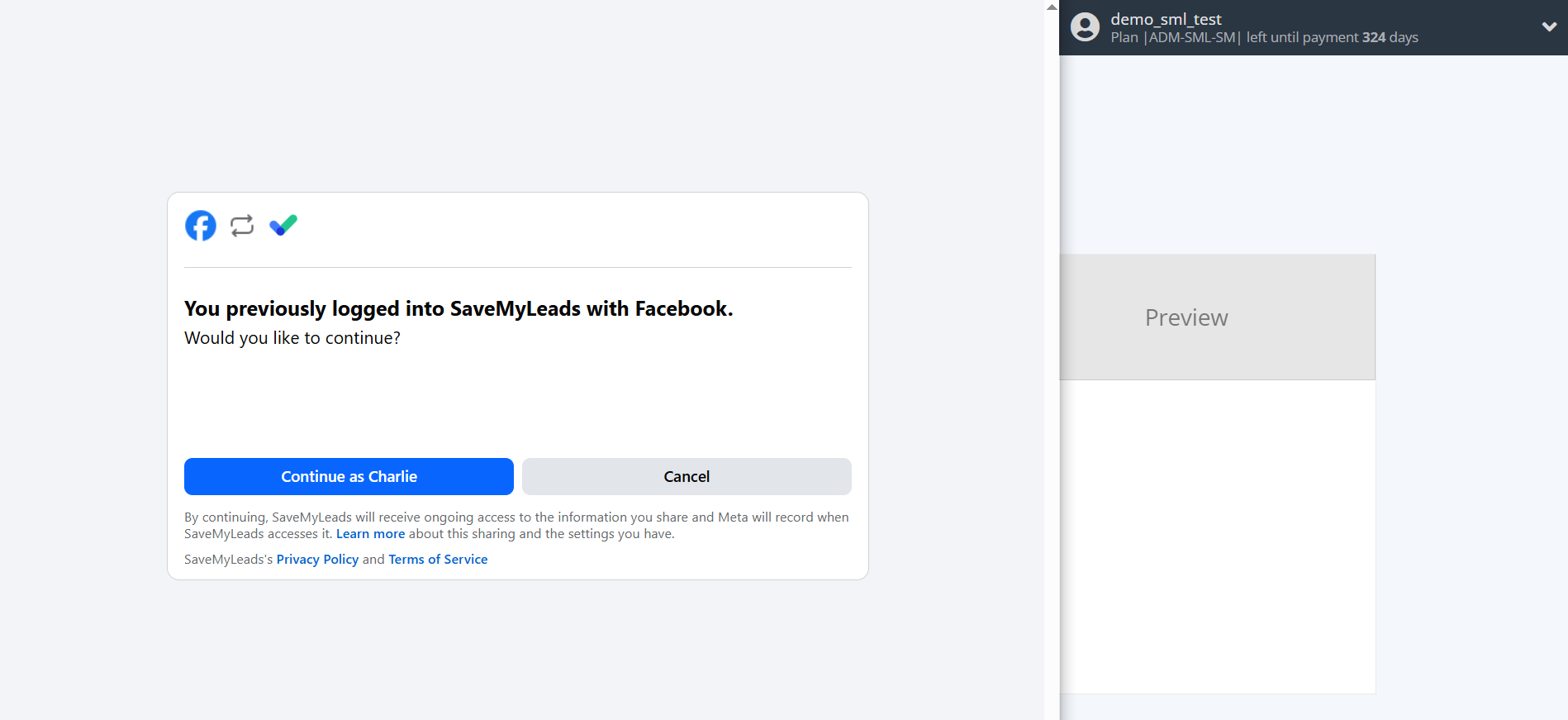This screenshot has width=1568, height=720.
Task: Select the Preview tab
Action: tap(1186, 317)
